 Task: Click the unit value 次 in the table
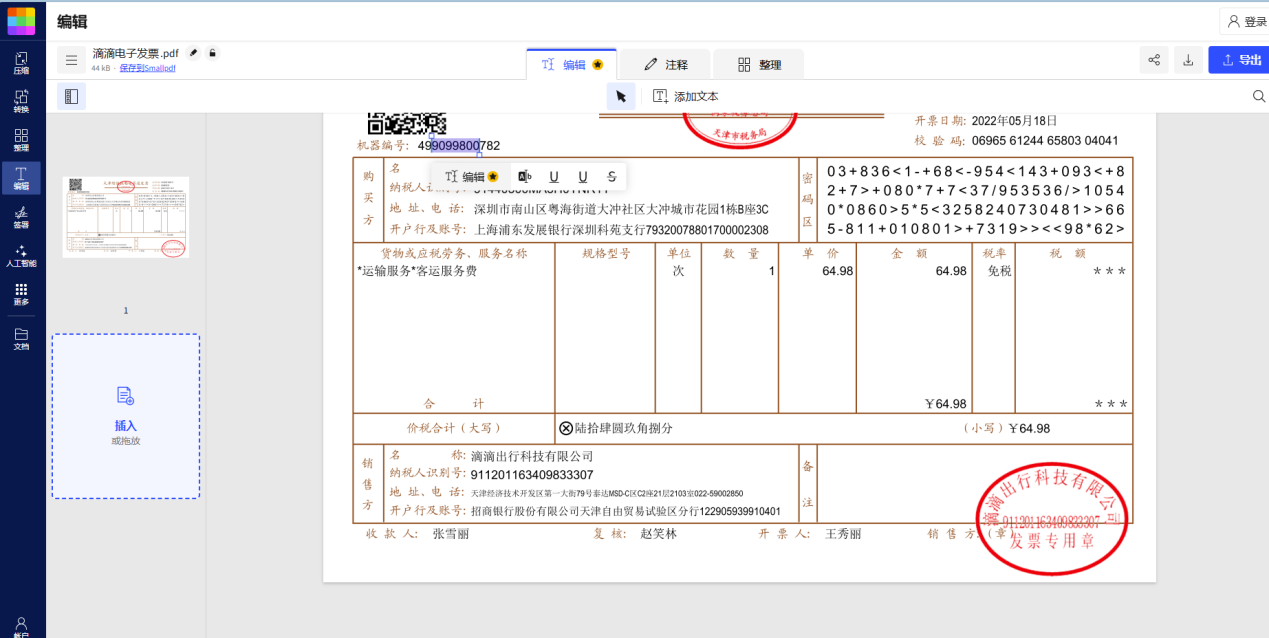[x=679, y=271]
